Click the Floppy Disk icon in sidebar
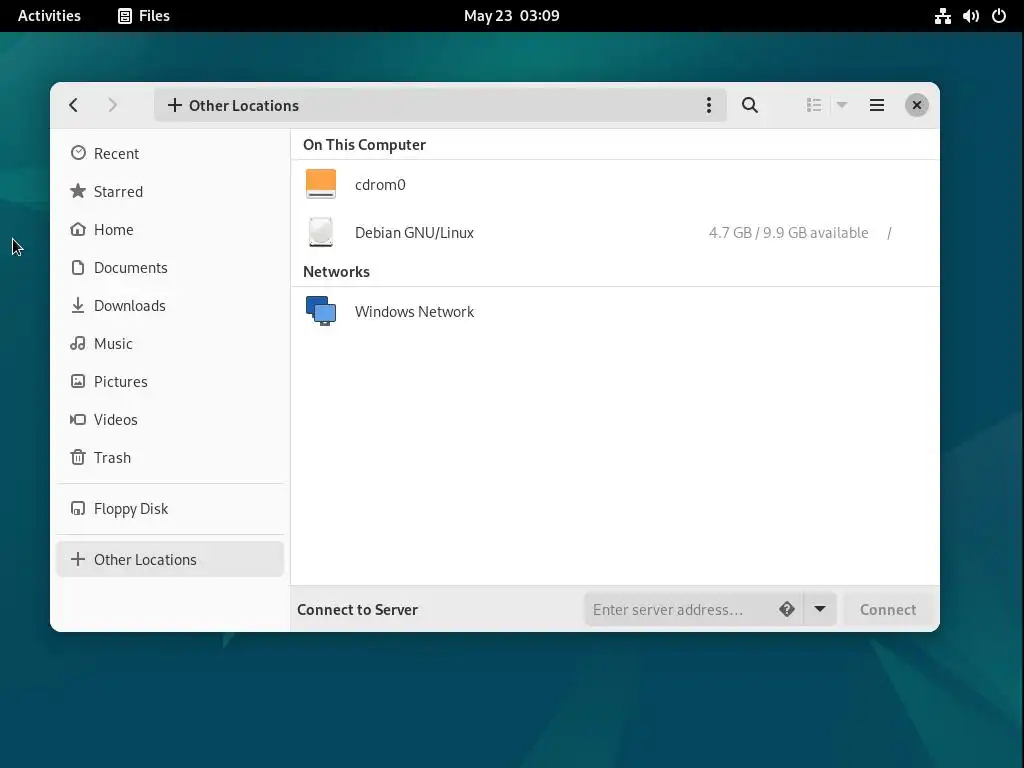Viewport: 1024px width, 768px height. coord(78,508)
